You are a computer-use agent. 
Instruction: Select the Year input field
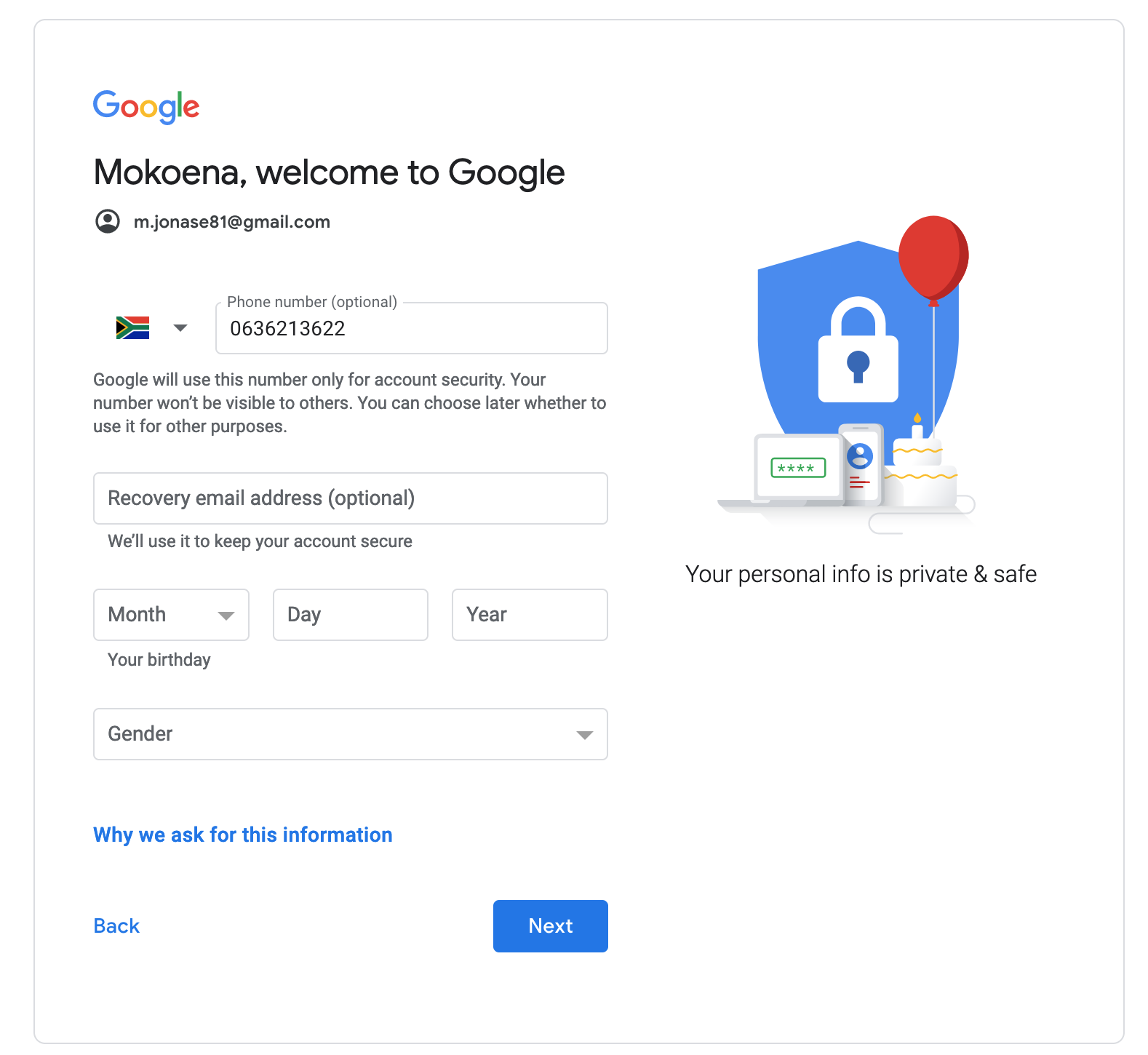530,615
